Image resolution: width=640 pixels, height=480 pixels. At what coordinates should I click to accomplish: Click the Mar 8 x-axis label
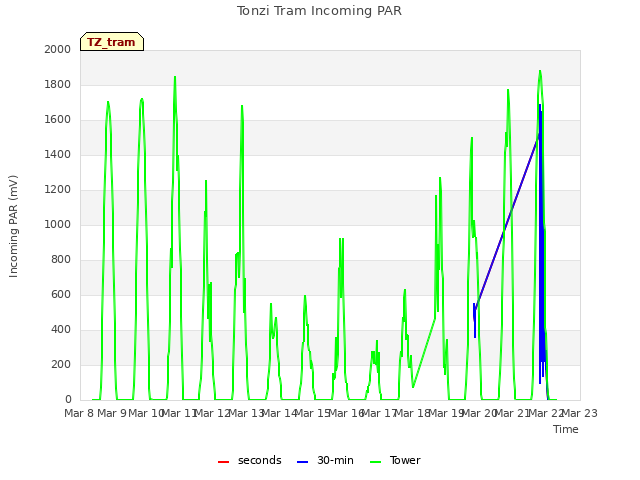pos(79,413)
